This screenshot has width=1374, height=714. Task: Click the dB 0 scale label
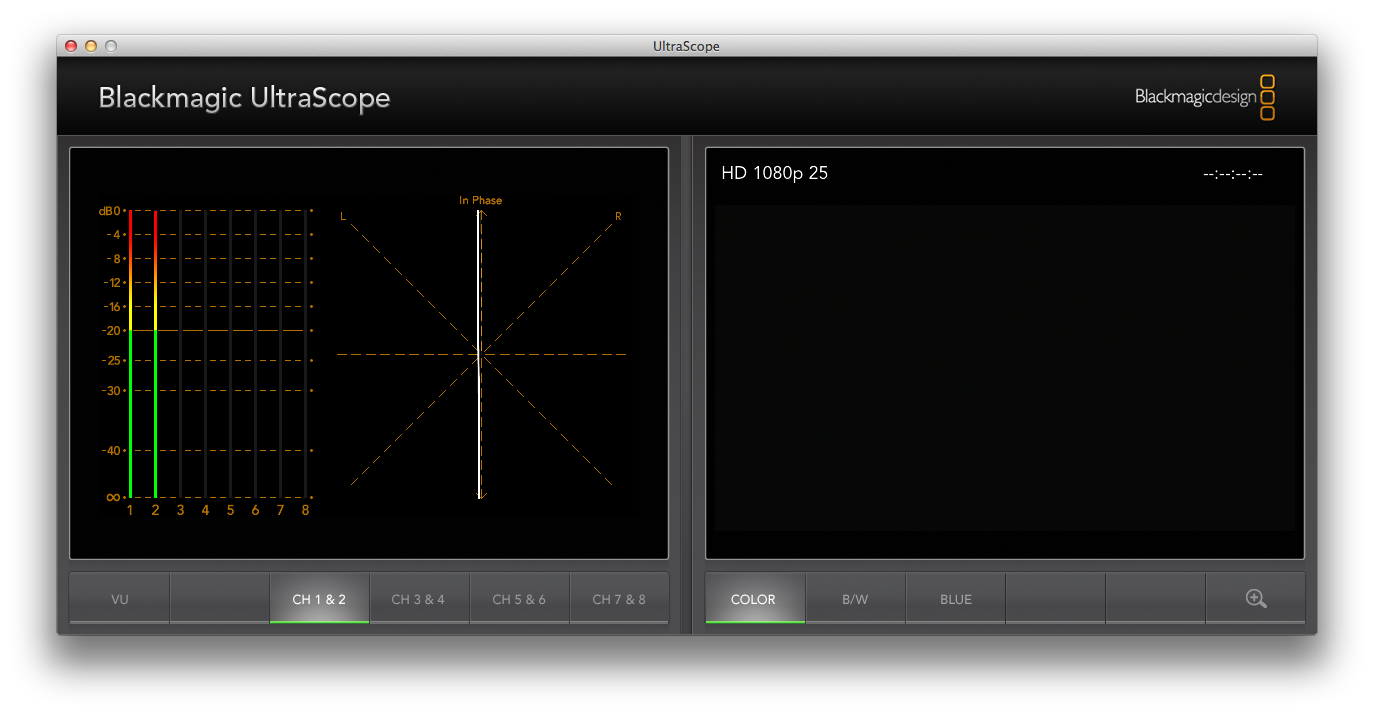coord(109,211)
